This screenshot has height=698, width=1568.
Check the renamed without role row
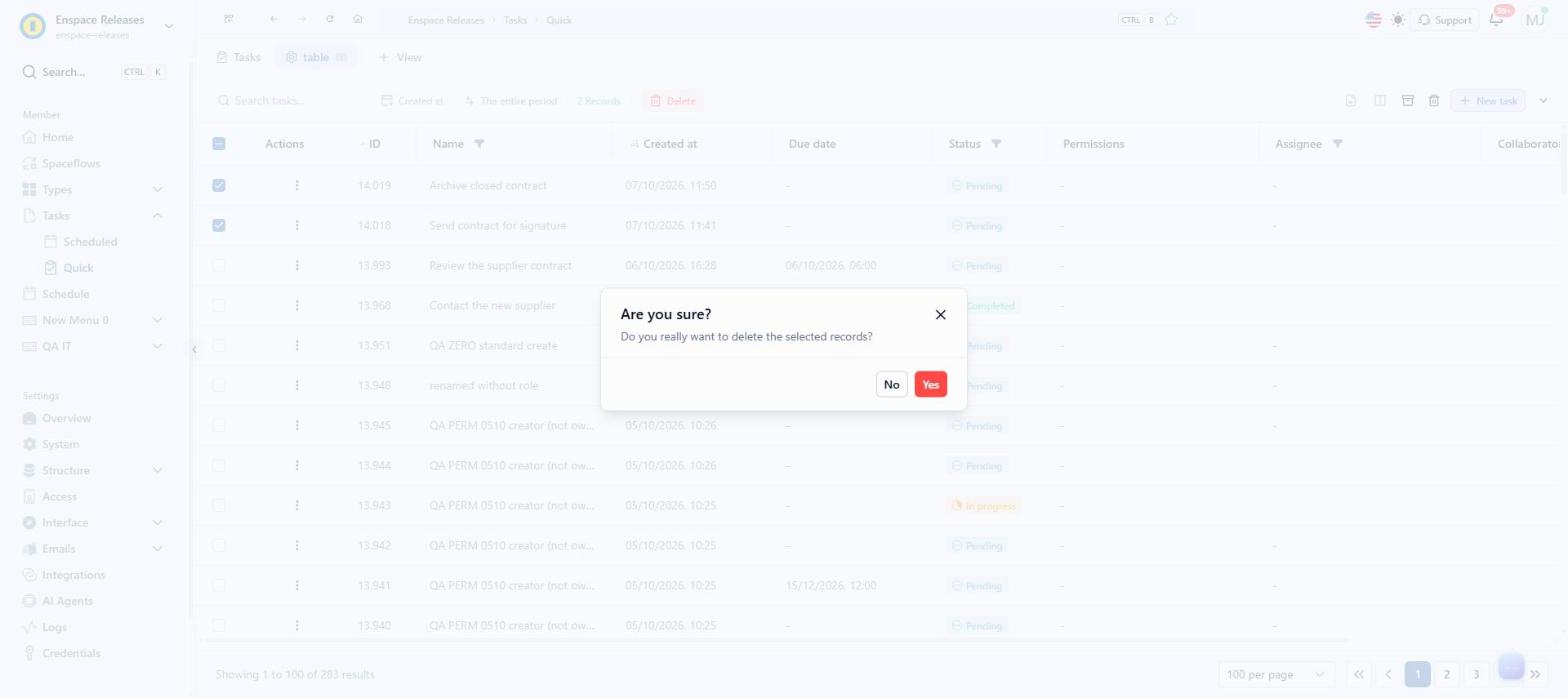[219, 385]
